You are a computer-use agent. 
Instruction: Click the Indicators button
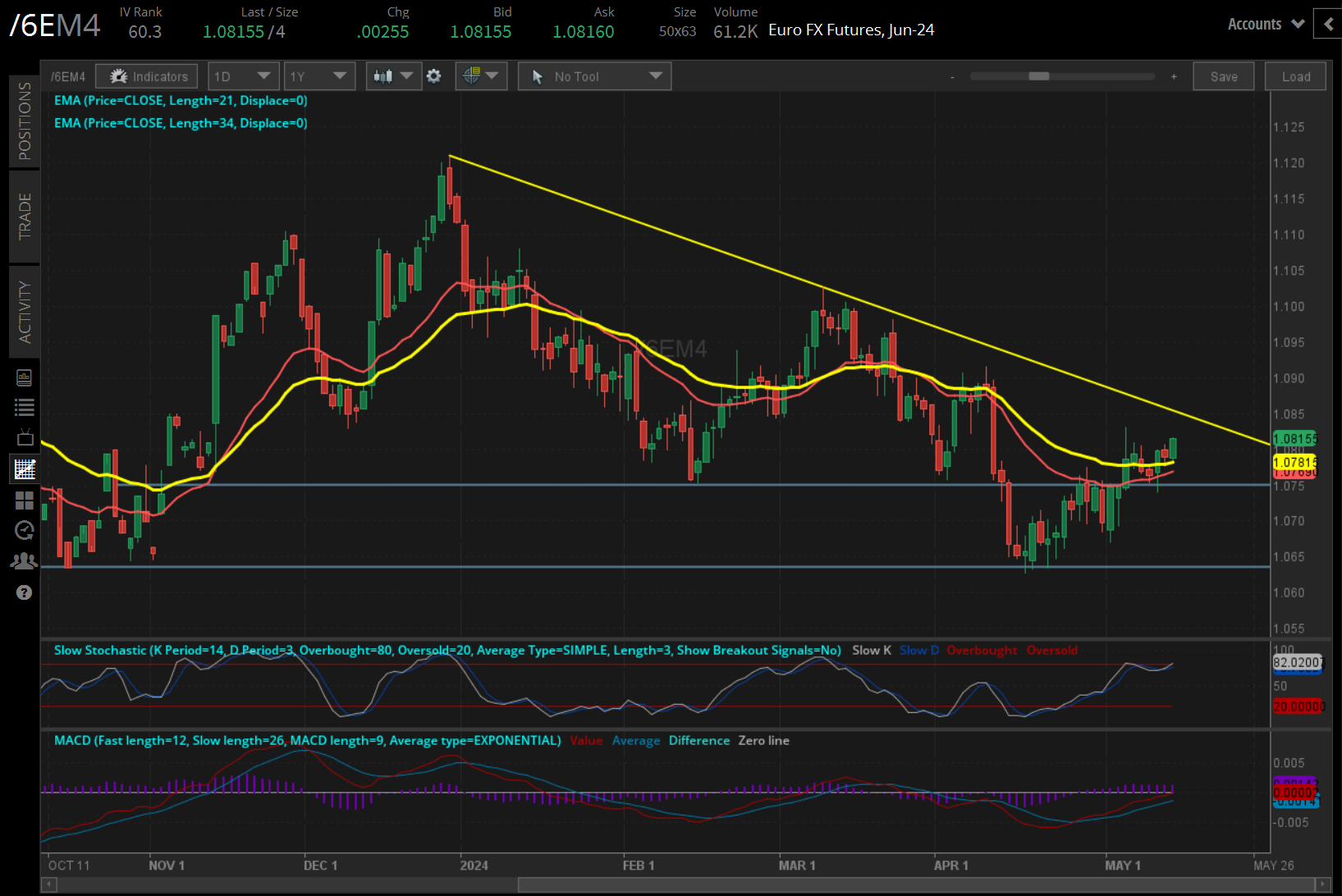tap(147, 76)
